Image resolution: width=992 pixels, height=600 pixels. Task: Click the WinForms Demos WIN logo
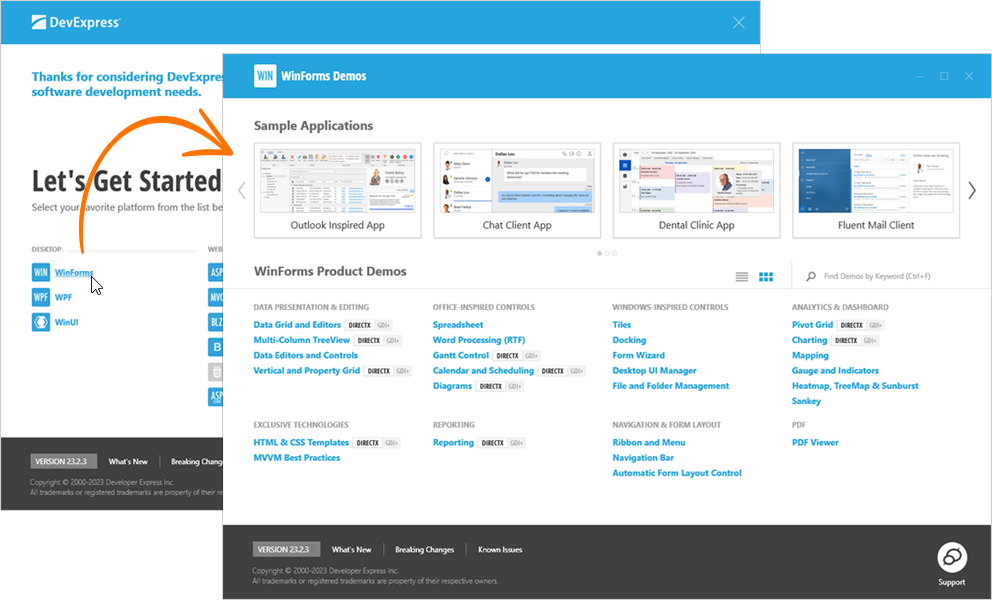pos(265,76)
